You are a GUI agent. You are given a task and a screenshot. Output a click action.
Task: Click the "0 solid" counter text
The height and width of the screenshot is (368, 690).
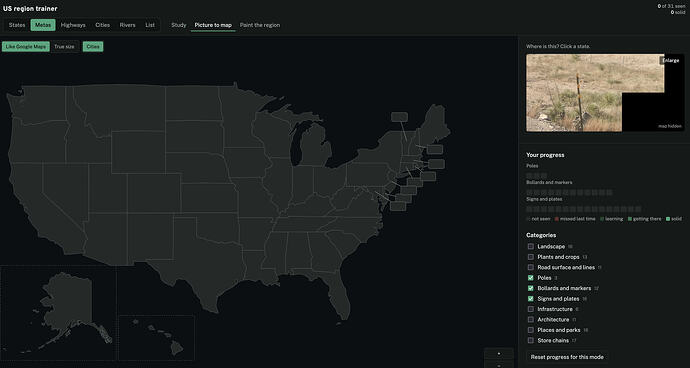[678, 12]
